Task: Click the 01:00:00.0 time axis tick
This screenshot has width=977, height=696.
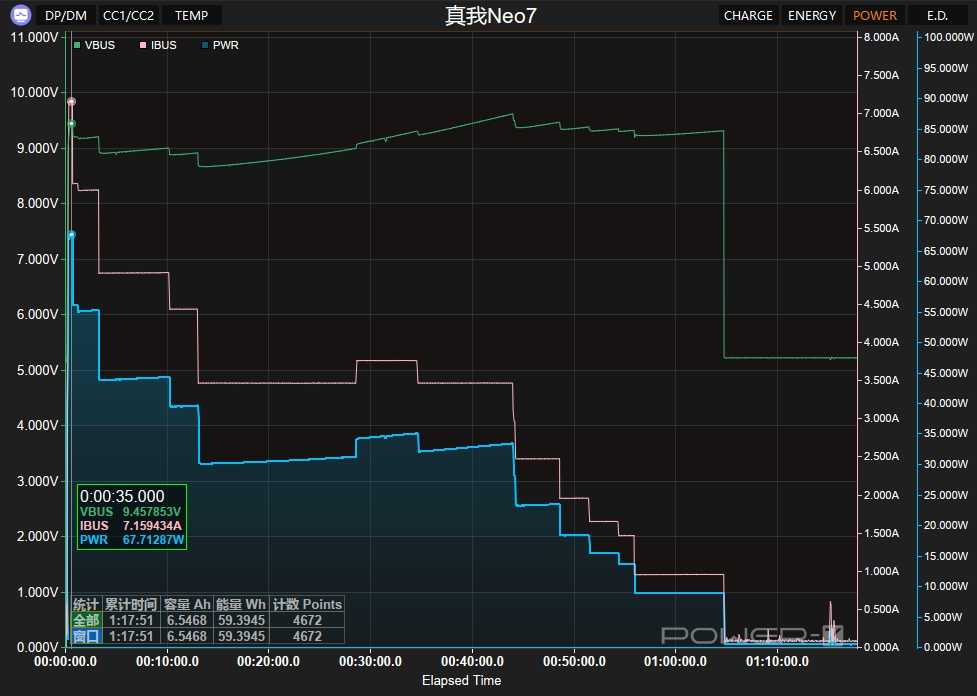Action: [675, 661]
